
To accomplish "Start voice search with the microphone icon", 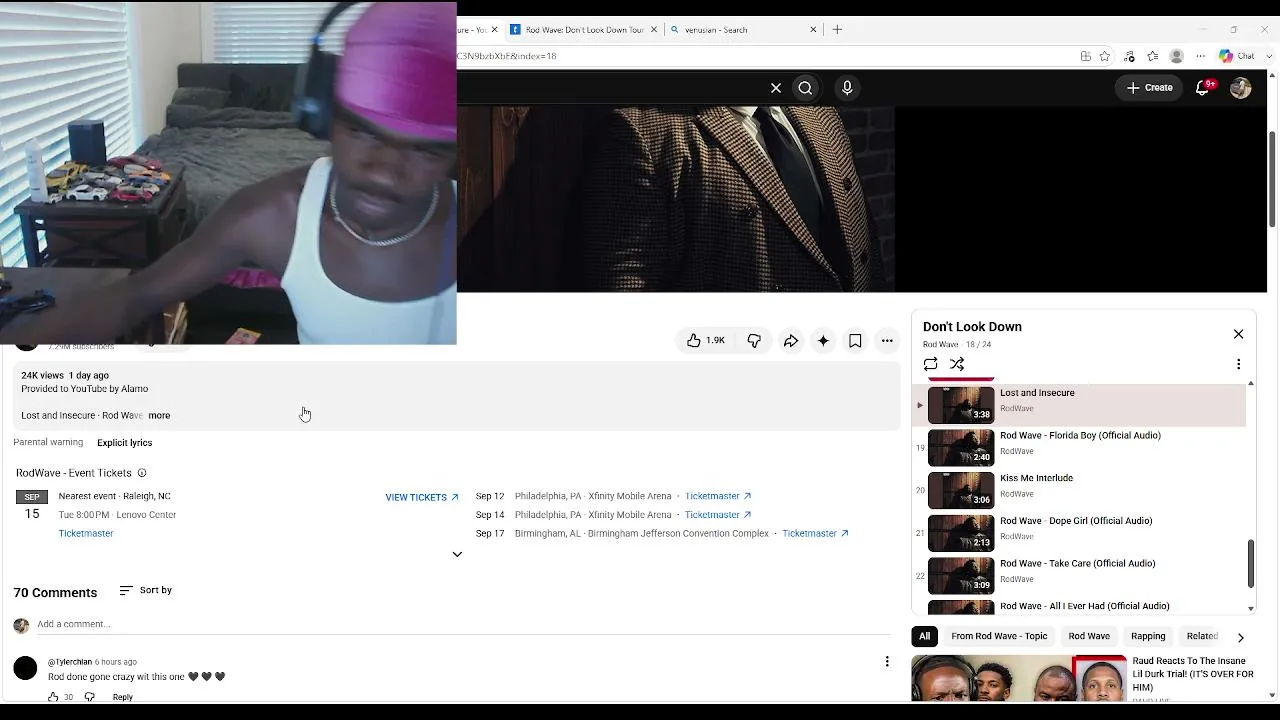I will (847, 88).
